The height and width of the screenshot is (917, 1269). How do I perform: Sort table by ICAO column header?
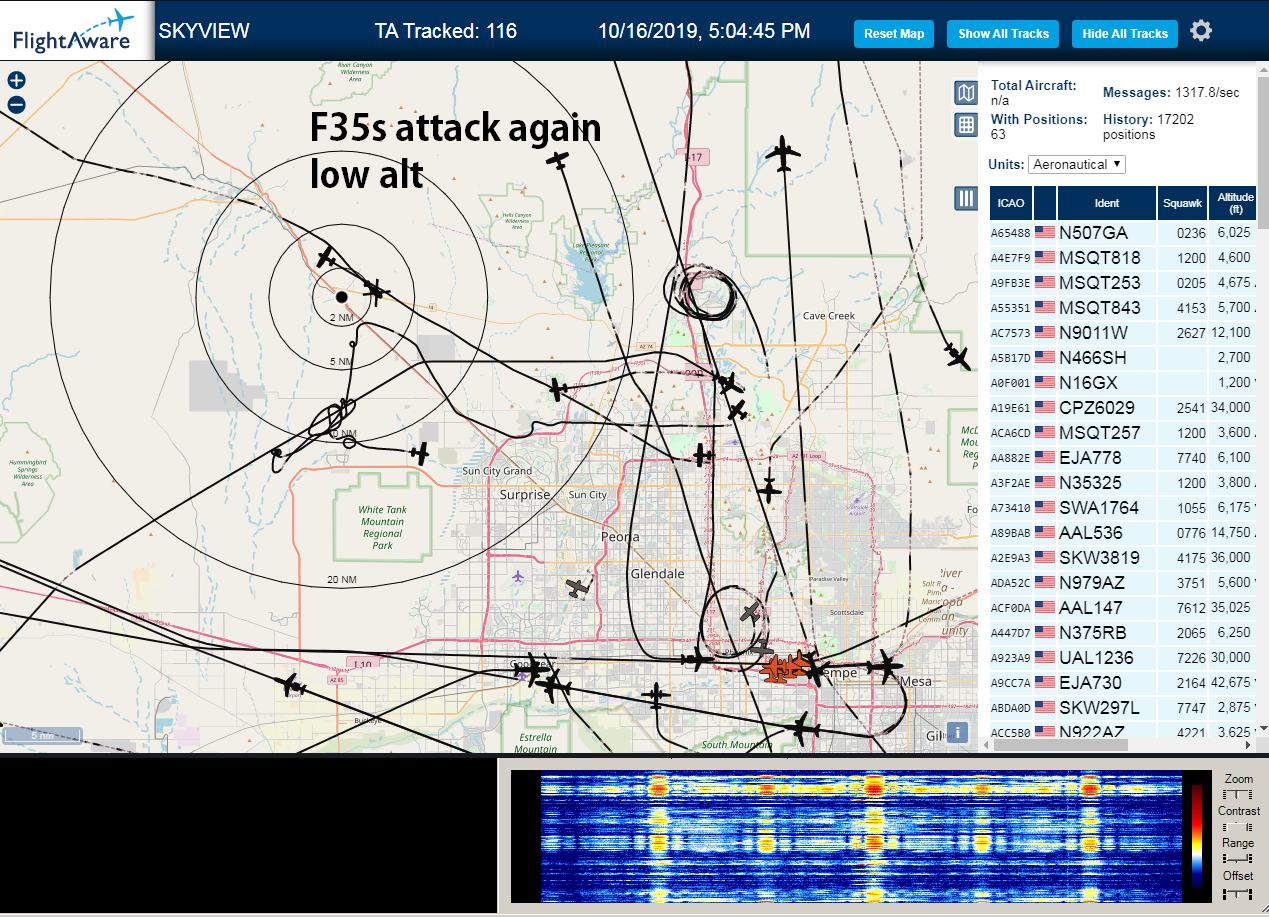[x=1011, y=203]
